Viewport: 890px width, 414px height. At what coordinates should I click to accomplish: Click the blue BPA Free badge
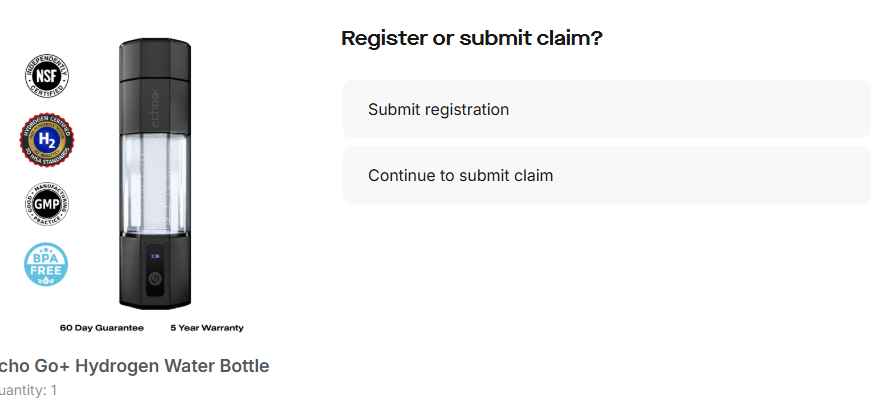pos(46,265)
